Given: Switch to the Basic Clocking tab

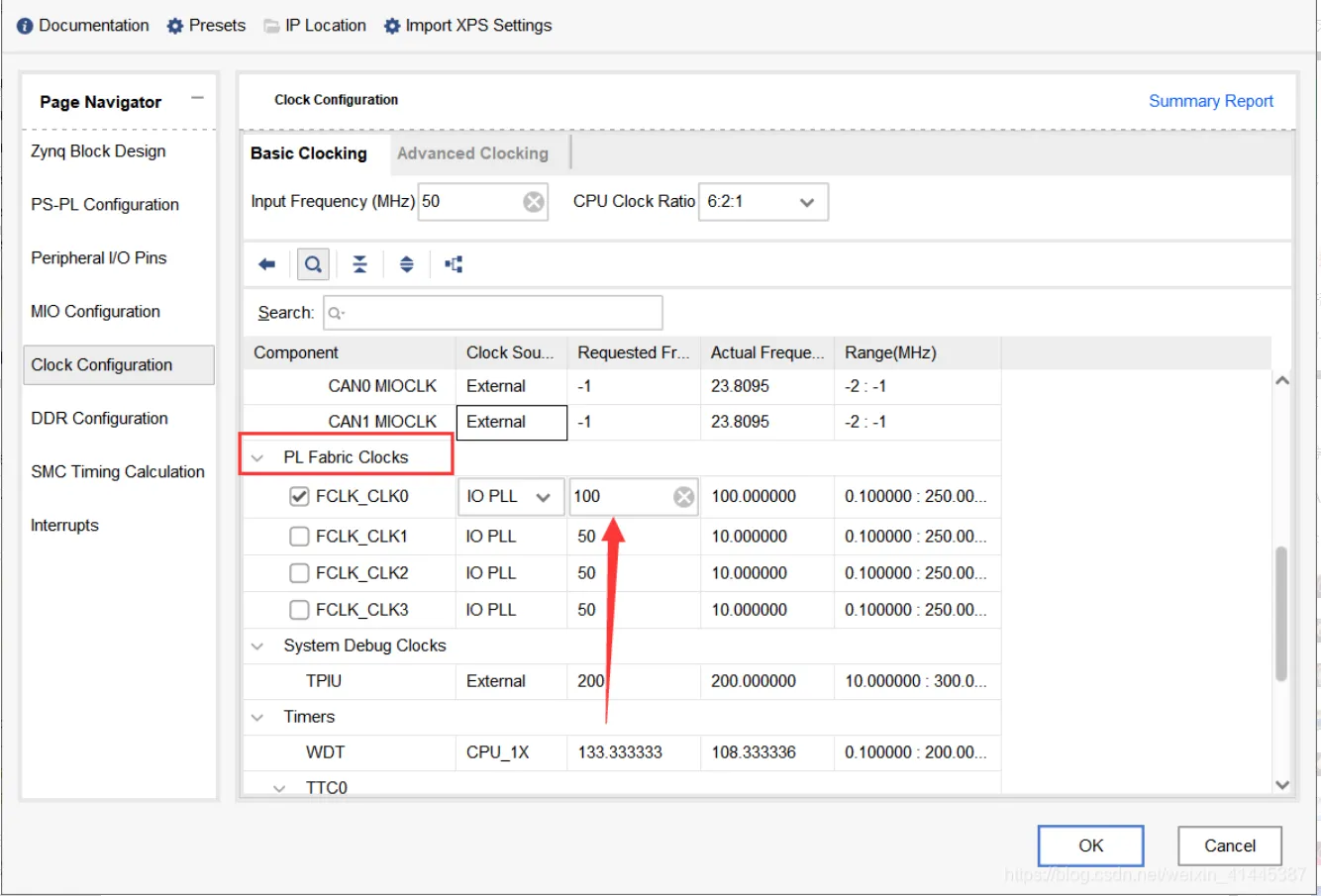Looking at the screenshot, I should point(309,153).
